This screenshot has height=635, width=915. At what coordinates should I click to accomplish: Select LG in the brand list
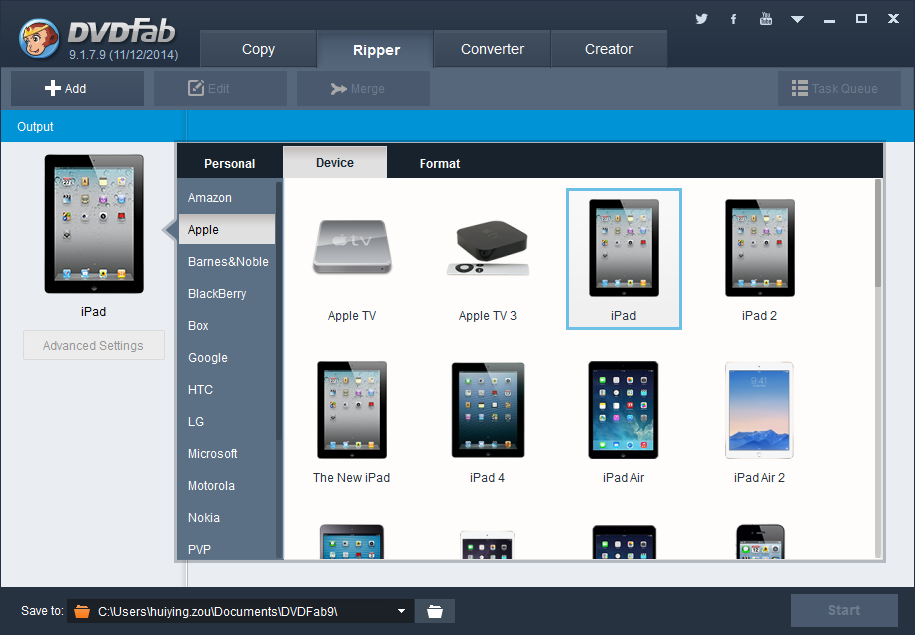pyautogui.click(x=226, y=421)
